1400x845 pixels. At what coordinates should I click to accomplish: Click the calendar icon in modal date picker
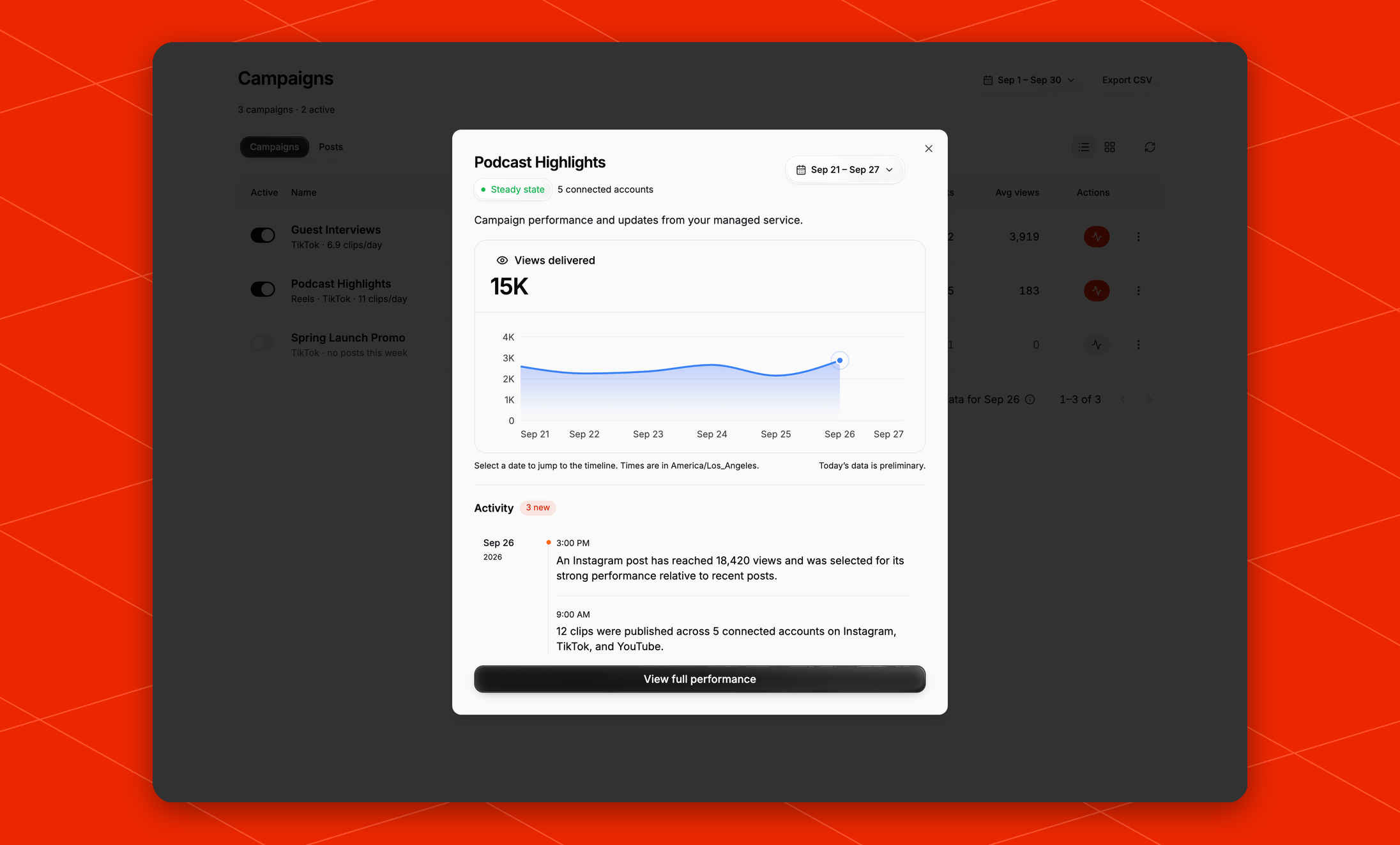click(801, 170)
